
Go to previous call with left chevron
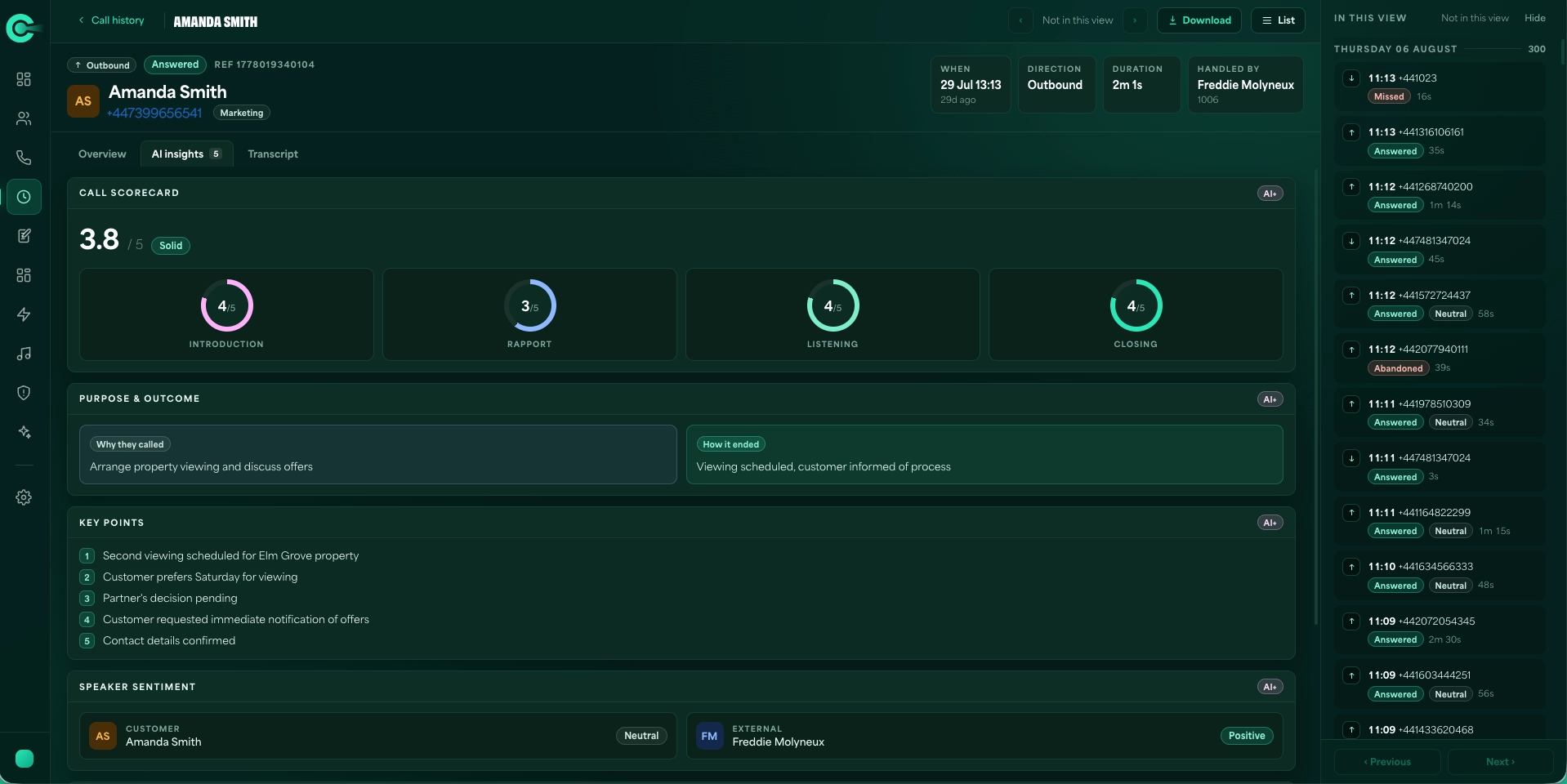tap(1020, 20)
